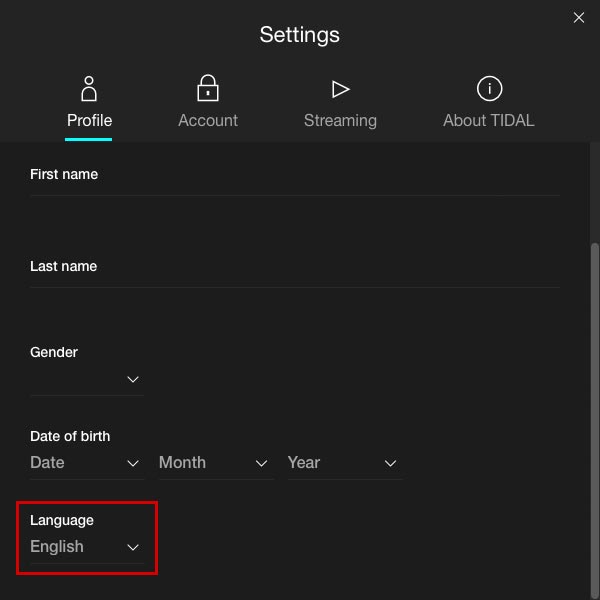Screen dimensions: 600x600
Task: Click the vertical scrollbar thumb
Action: 594,419
